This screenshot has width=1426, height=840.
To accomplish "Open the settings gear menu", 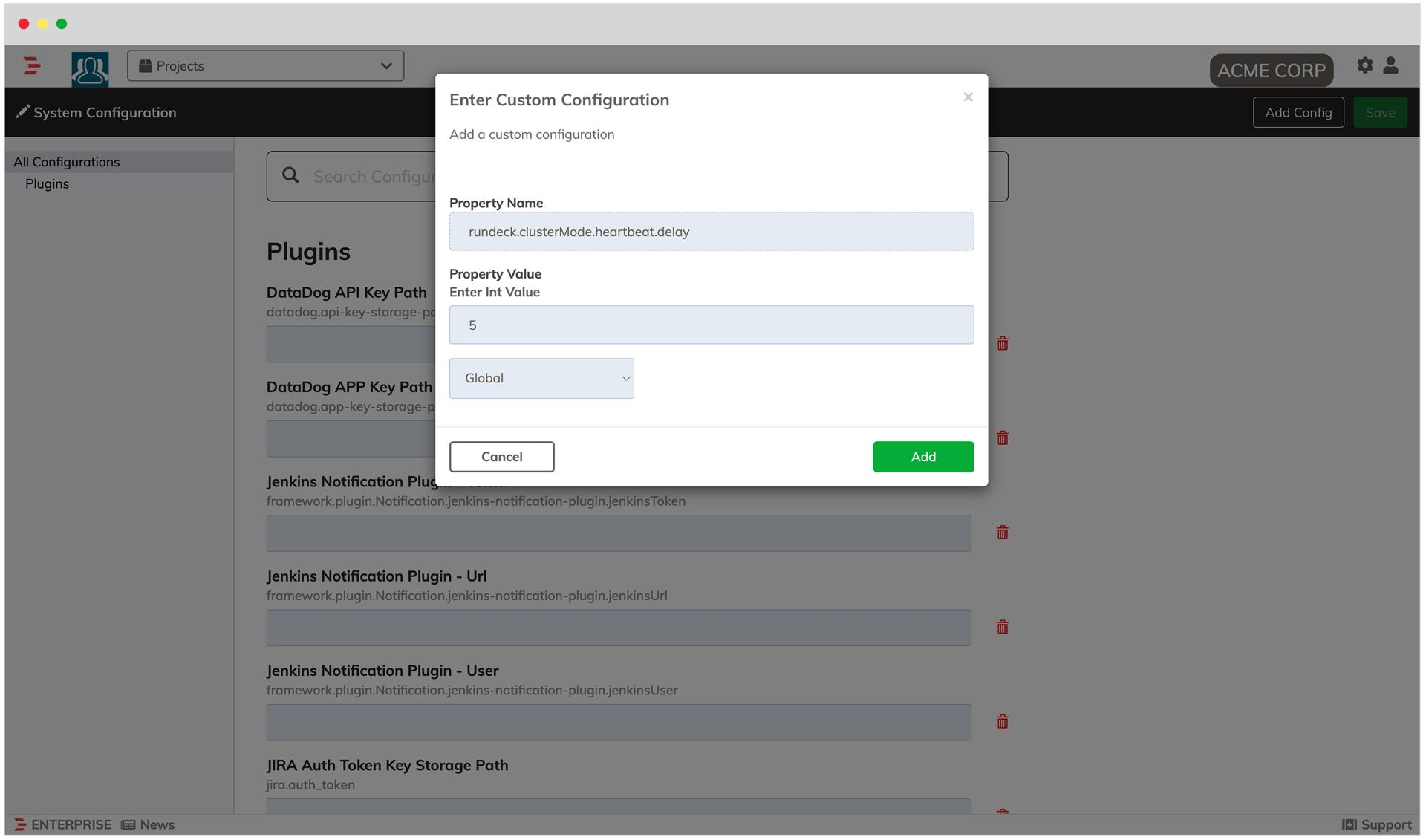I will click(x=1364, y=65).
